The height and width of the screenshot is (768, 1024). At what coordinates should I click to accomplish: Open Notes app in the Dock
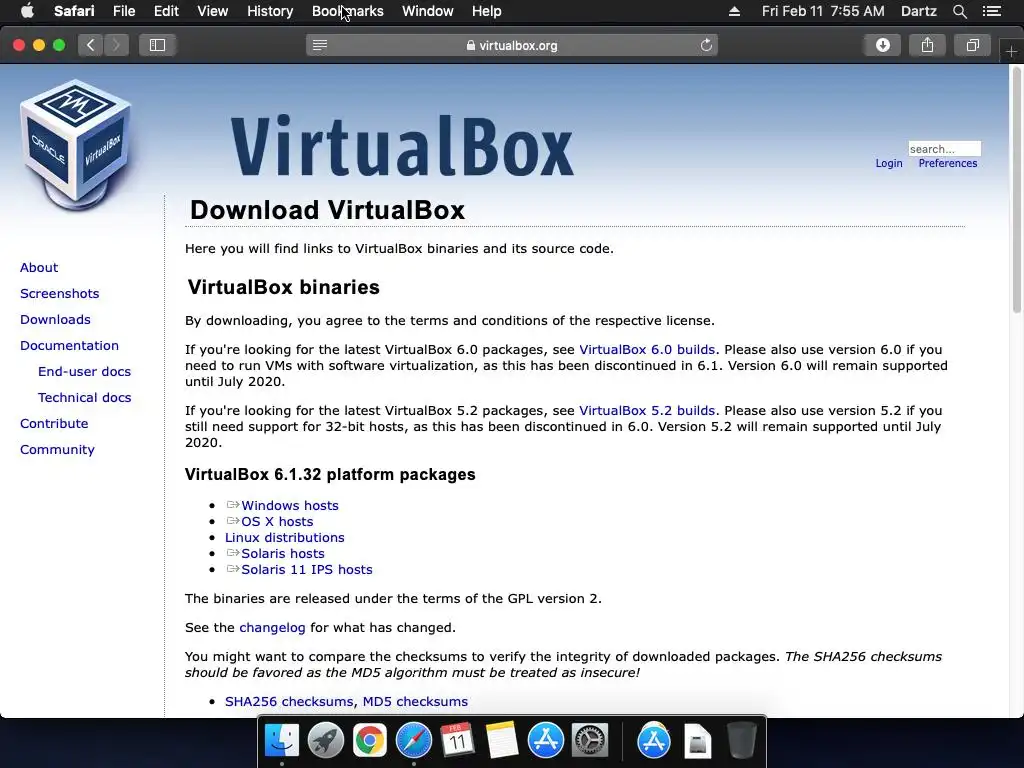(x=502, y=741)
